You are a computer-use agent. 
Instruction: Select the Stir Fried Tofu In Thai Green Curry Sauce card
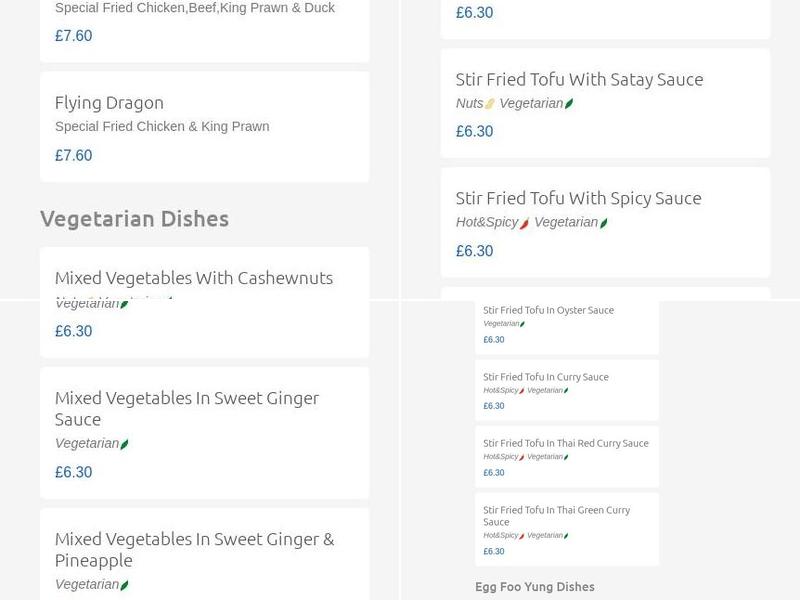568,527
